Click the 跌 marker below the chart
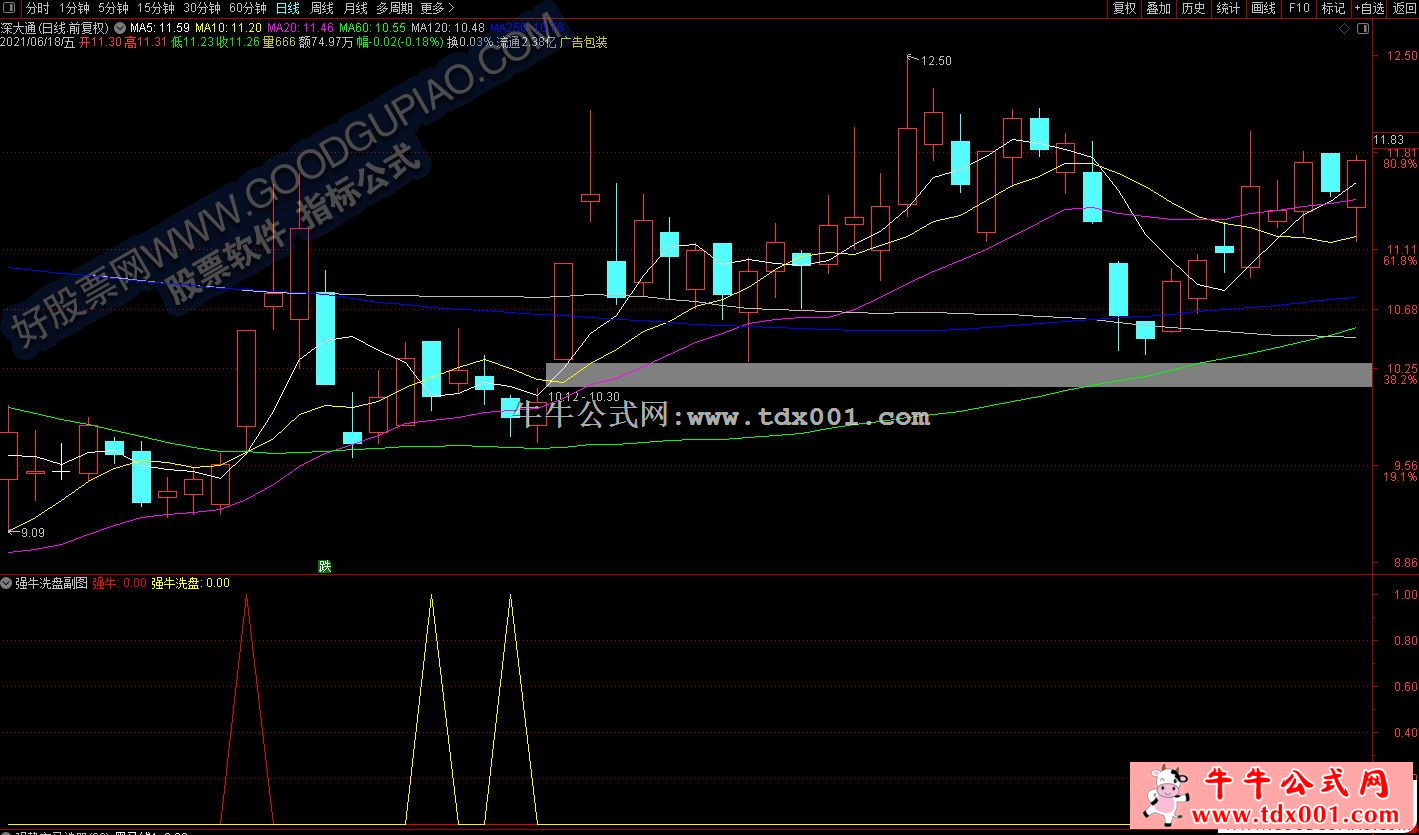The width and height of the screenshot is (1419, 835). 324,566
